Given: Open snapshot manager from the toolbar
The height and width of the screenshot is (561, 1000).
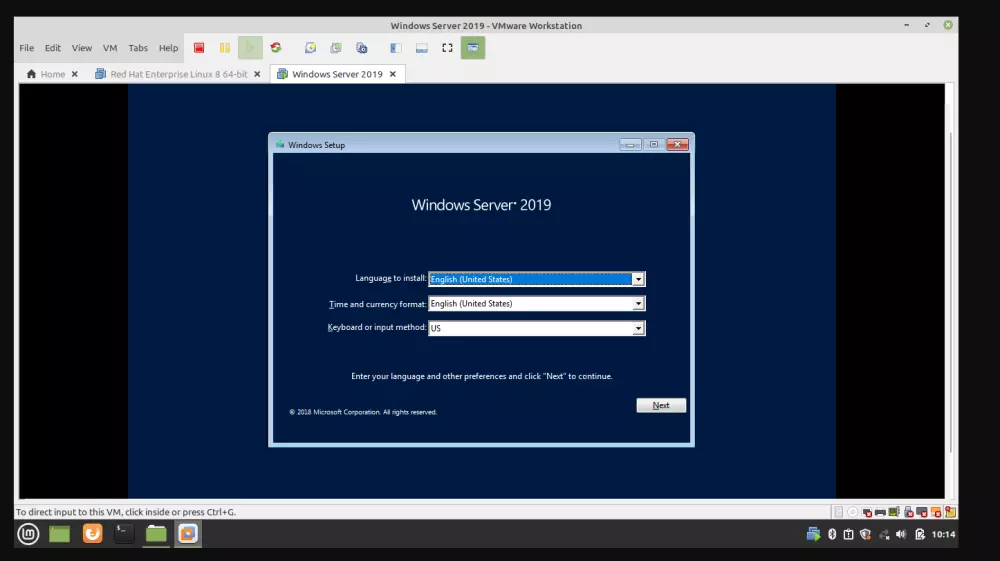Looking at the screenshot, I should tap(362, 48).
